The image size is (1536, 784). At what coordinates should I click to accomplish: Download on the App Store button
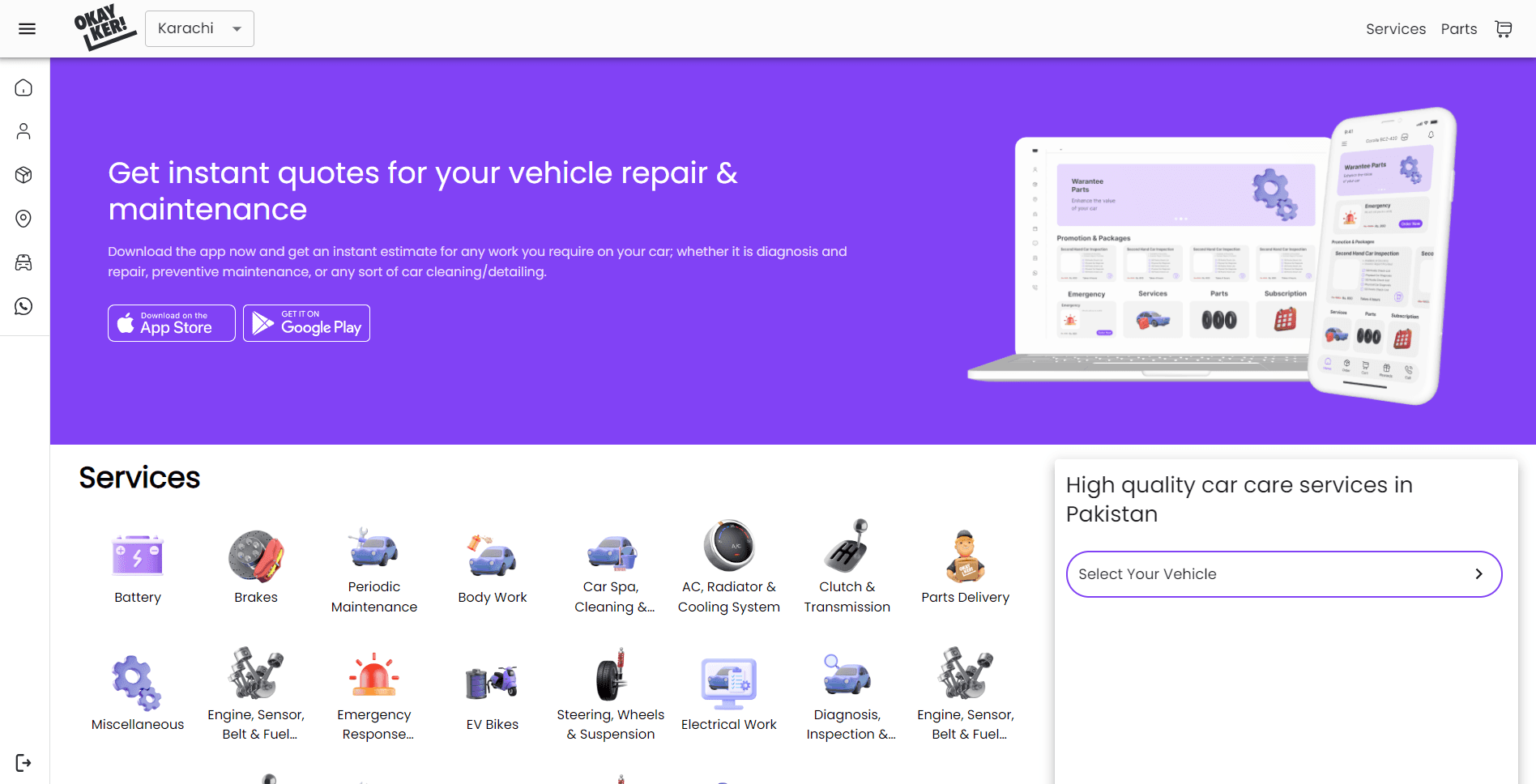coord(172,323)
